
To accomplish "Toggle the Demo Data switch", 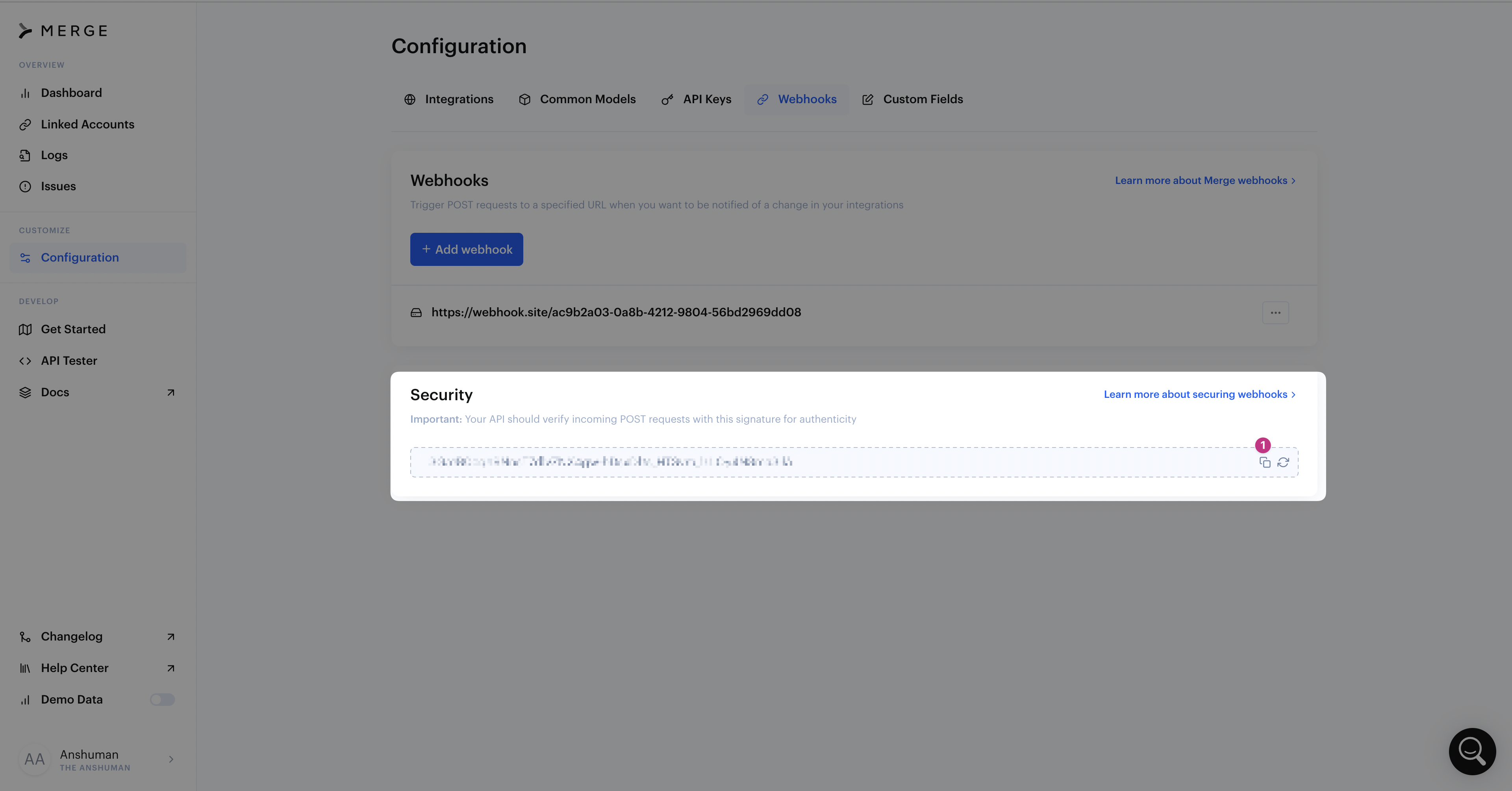I will (x=162, y=699).
